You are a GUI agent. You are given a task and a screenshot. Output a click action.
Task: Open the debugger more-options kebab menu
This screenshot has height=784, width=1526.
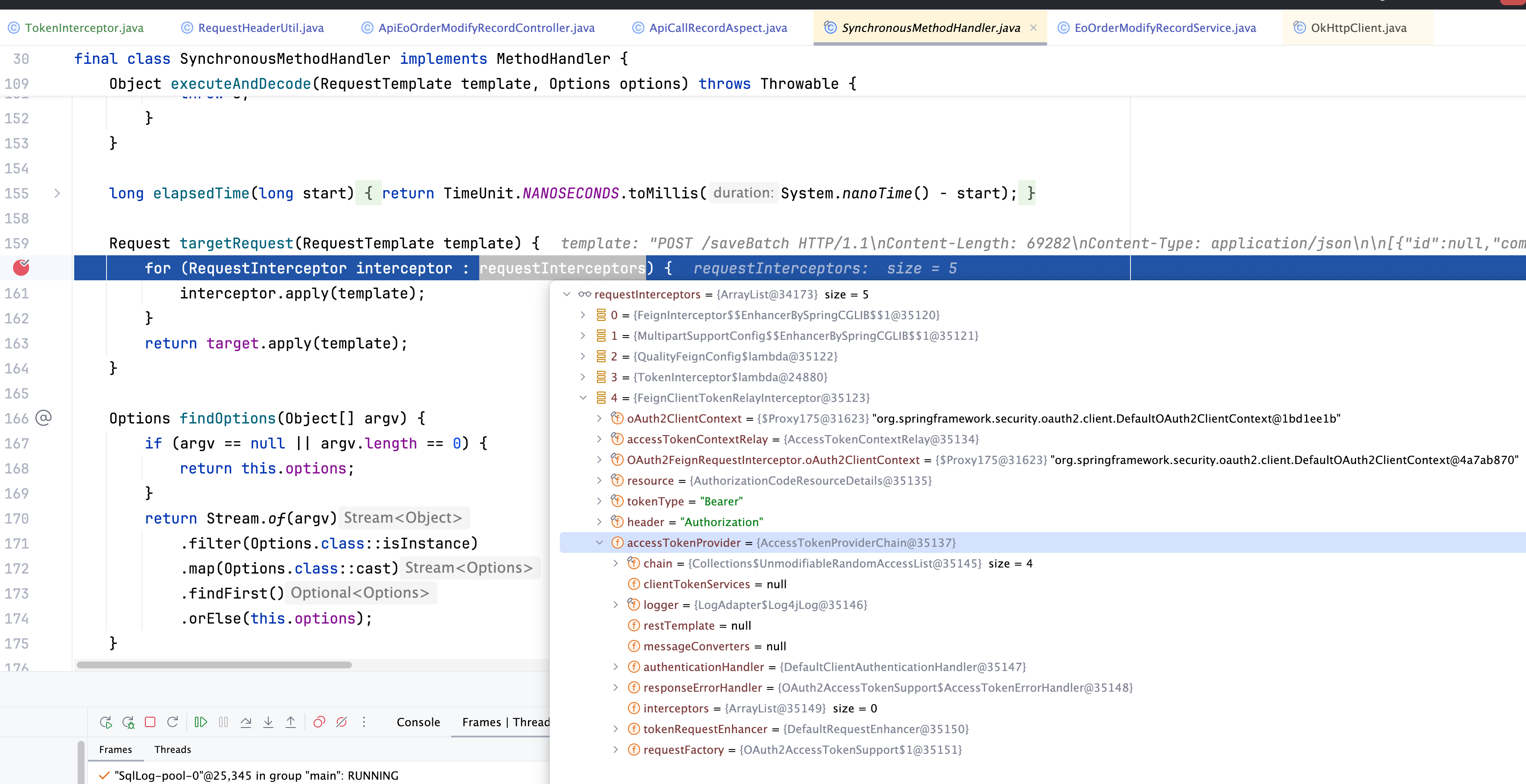364,722
